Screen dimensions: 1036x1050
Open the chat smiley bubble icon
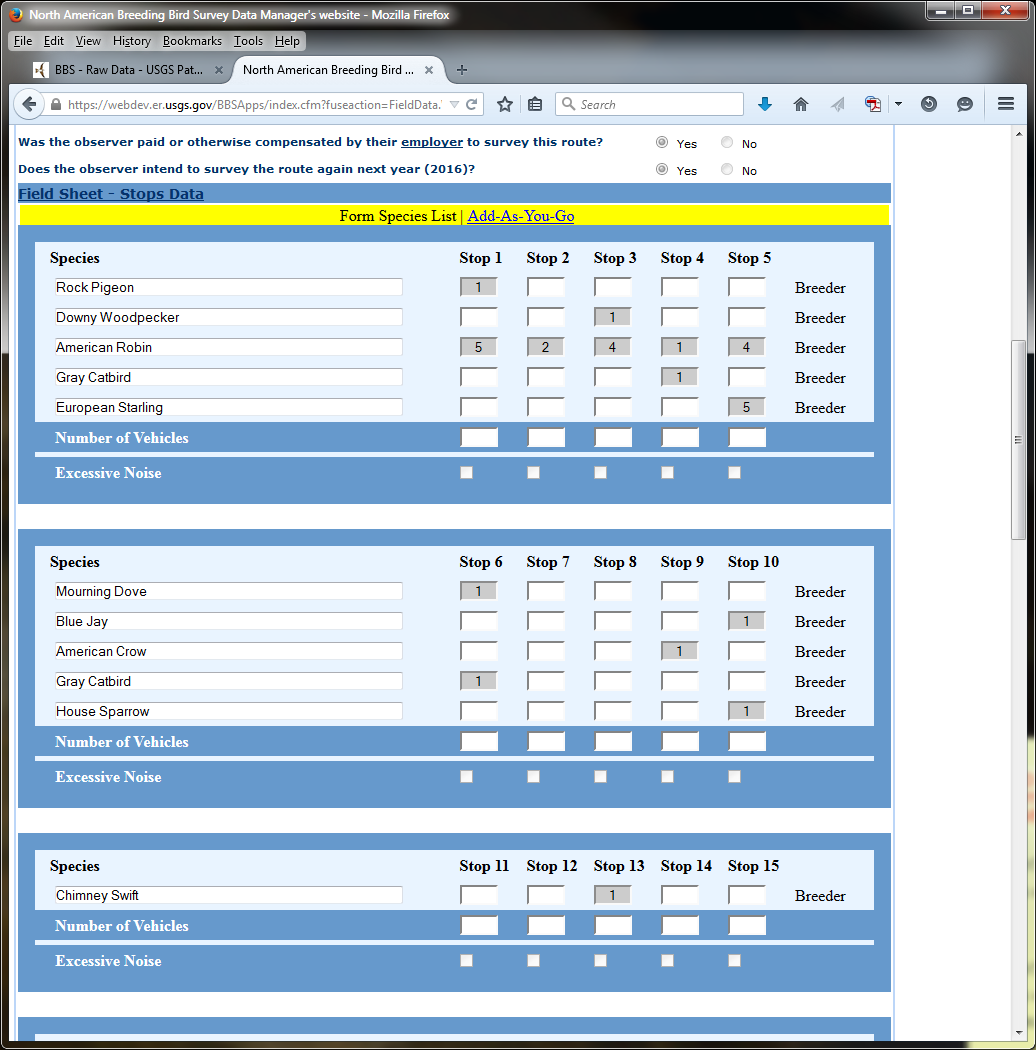[x=964, y=104]
